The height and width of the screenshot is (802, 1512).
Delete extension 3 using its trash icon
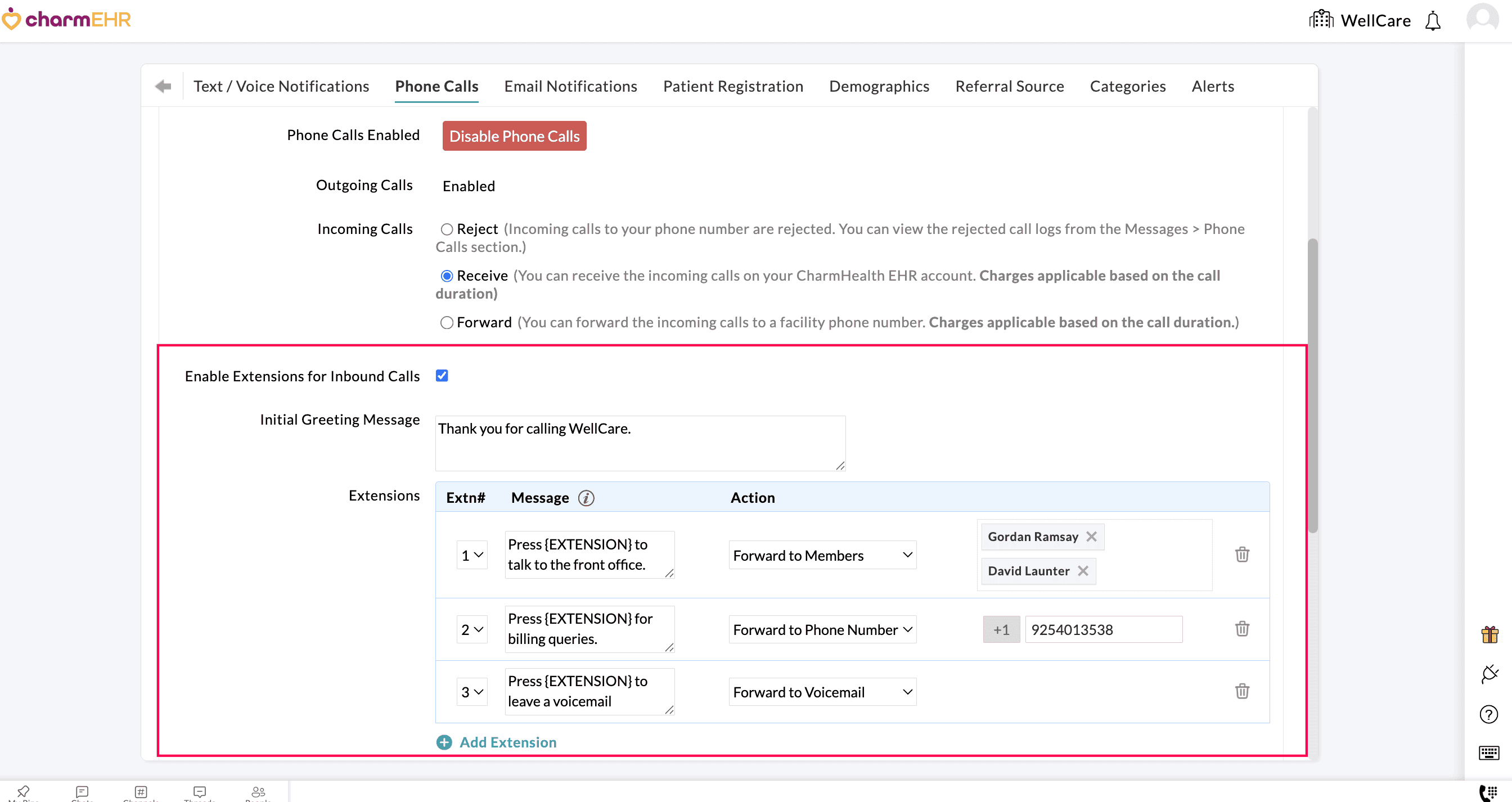point(1243,691)
